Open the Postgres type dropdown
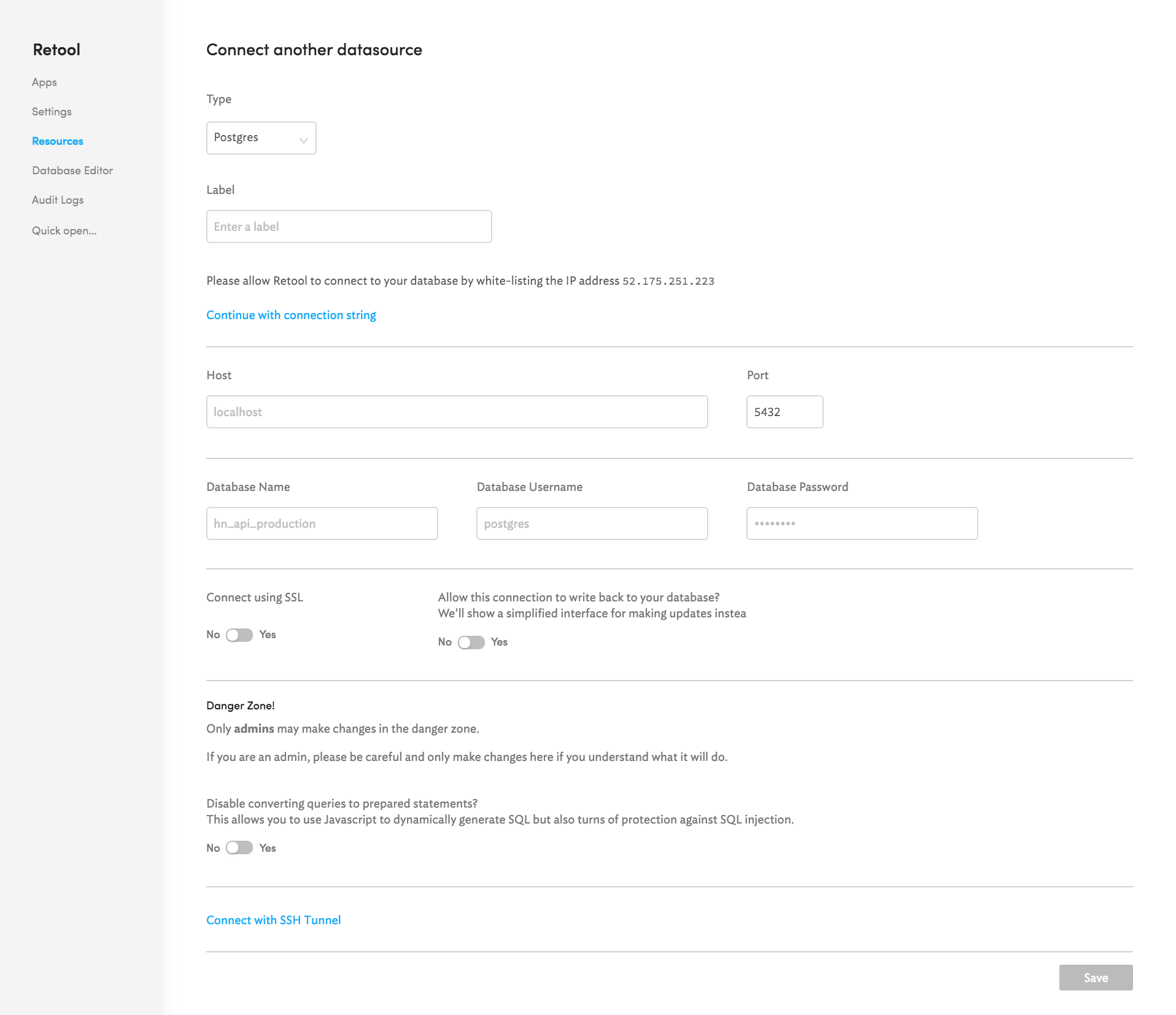This screenshot has width=1176, height=1015. click(x=261, y=138)
